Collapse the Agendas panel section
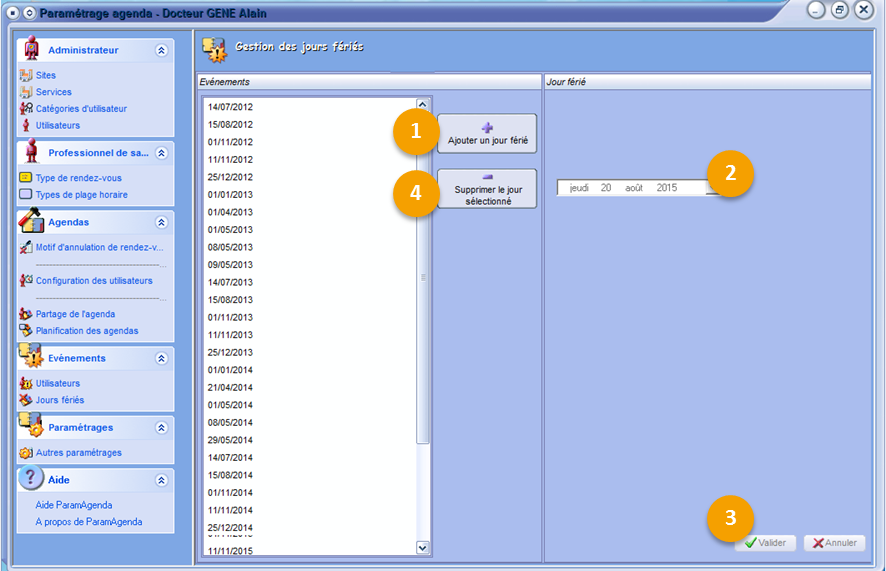Viewport: 886px width, 571px height. point(161,223)
